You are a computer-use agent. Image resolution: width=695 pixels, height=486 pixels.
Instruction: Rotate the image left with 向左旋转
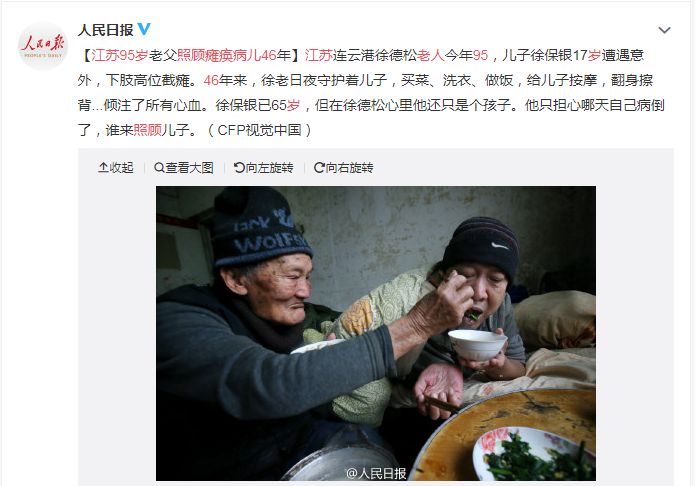(x=263, y=168)
